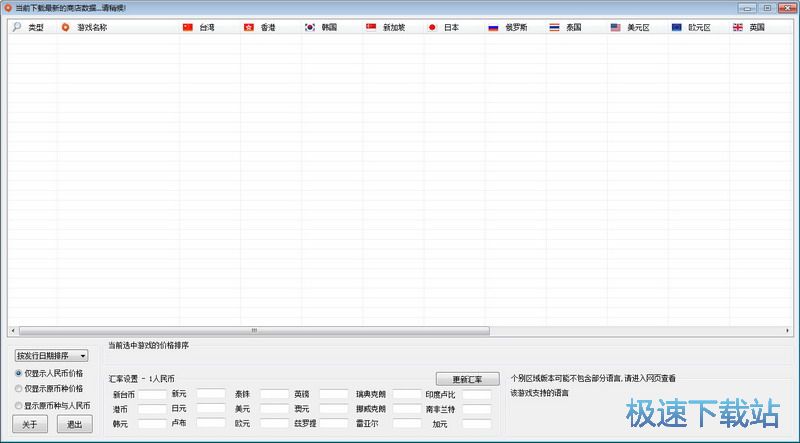Image resolution: width=800 pixels, height=443 pixels.
Task: Click the 退出 button
Action: coord(74,424)
